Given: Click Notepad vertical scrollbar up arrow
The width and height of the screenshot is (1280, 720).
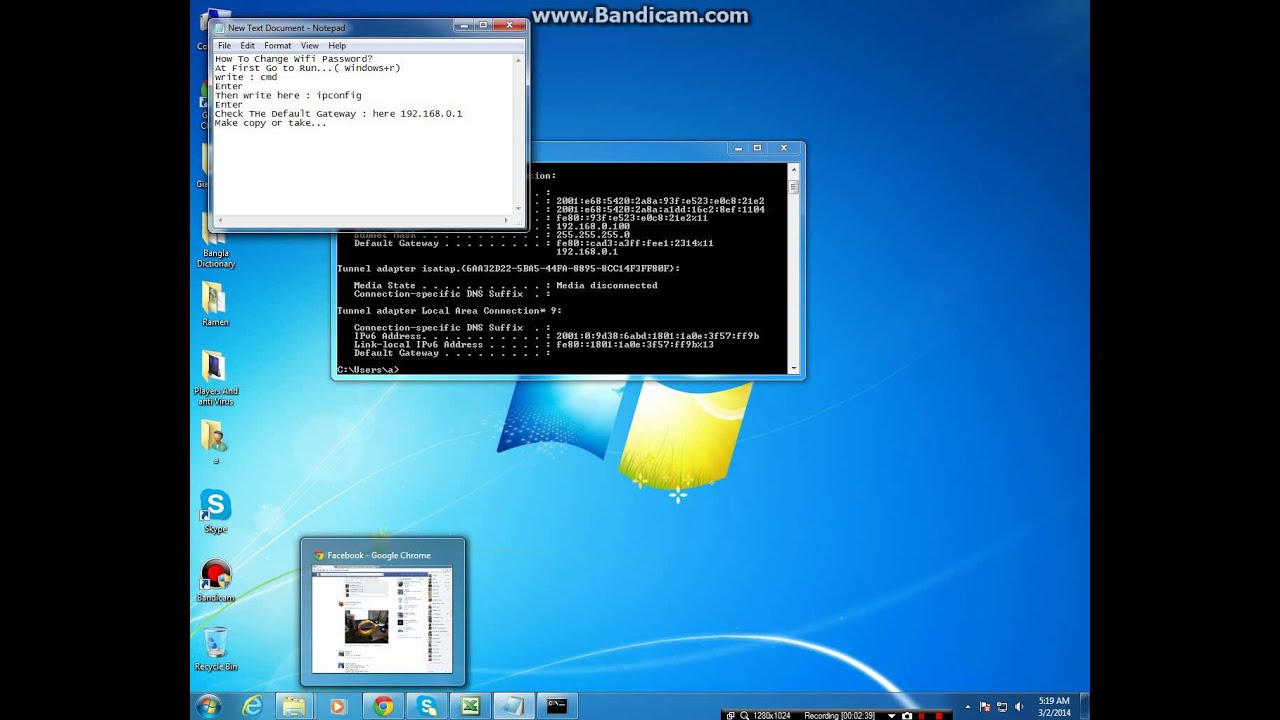Looking at the screenshot, I should coord(519,60).
